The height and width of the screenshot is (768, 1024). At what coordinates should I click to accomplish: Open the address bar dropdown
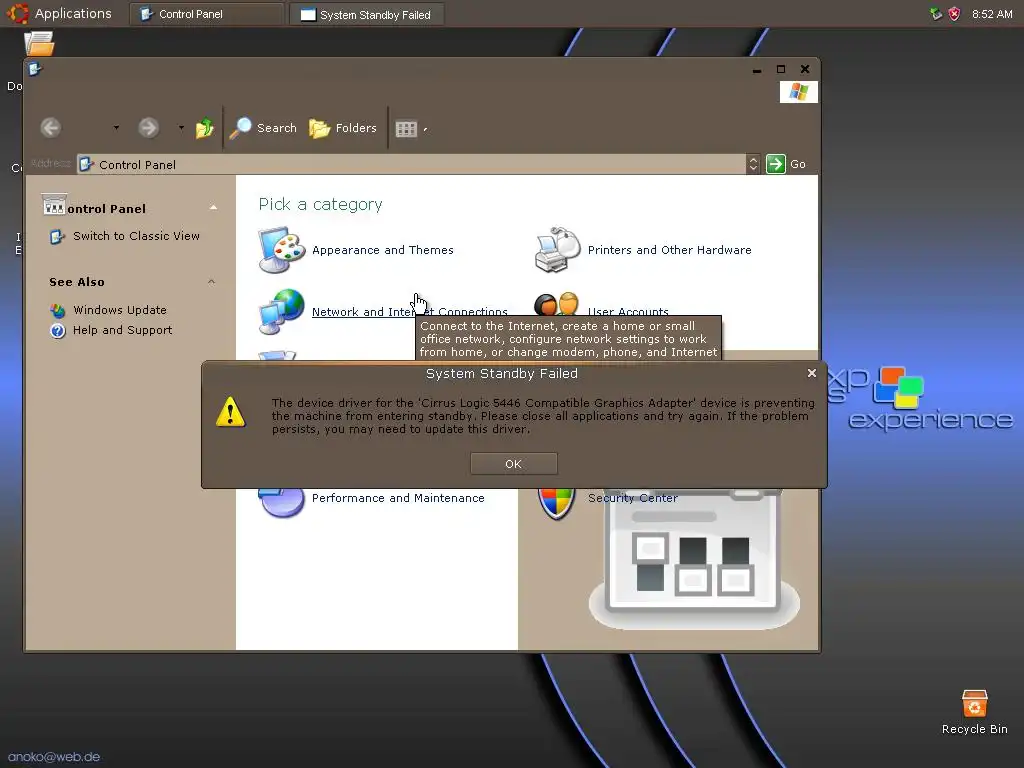pyautogui.click(x=753, y=165)
